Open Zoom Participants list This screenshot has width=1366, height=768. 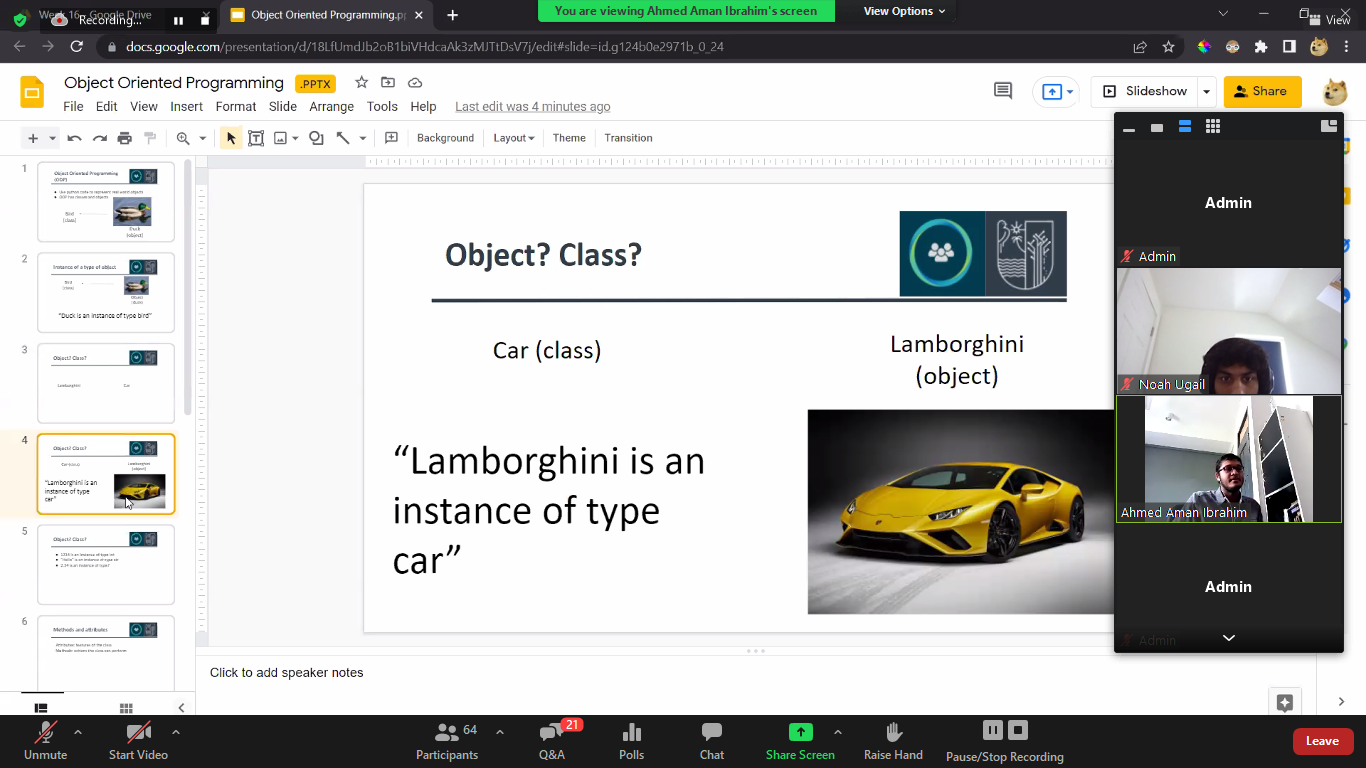tap(447, 742)
